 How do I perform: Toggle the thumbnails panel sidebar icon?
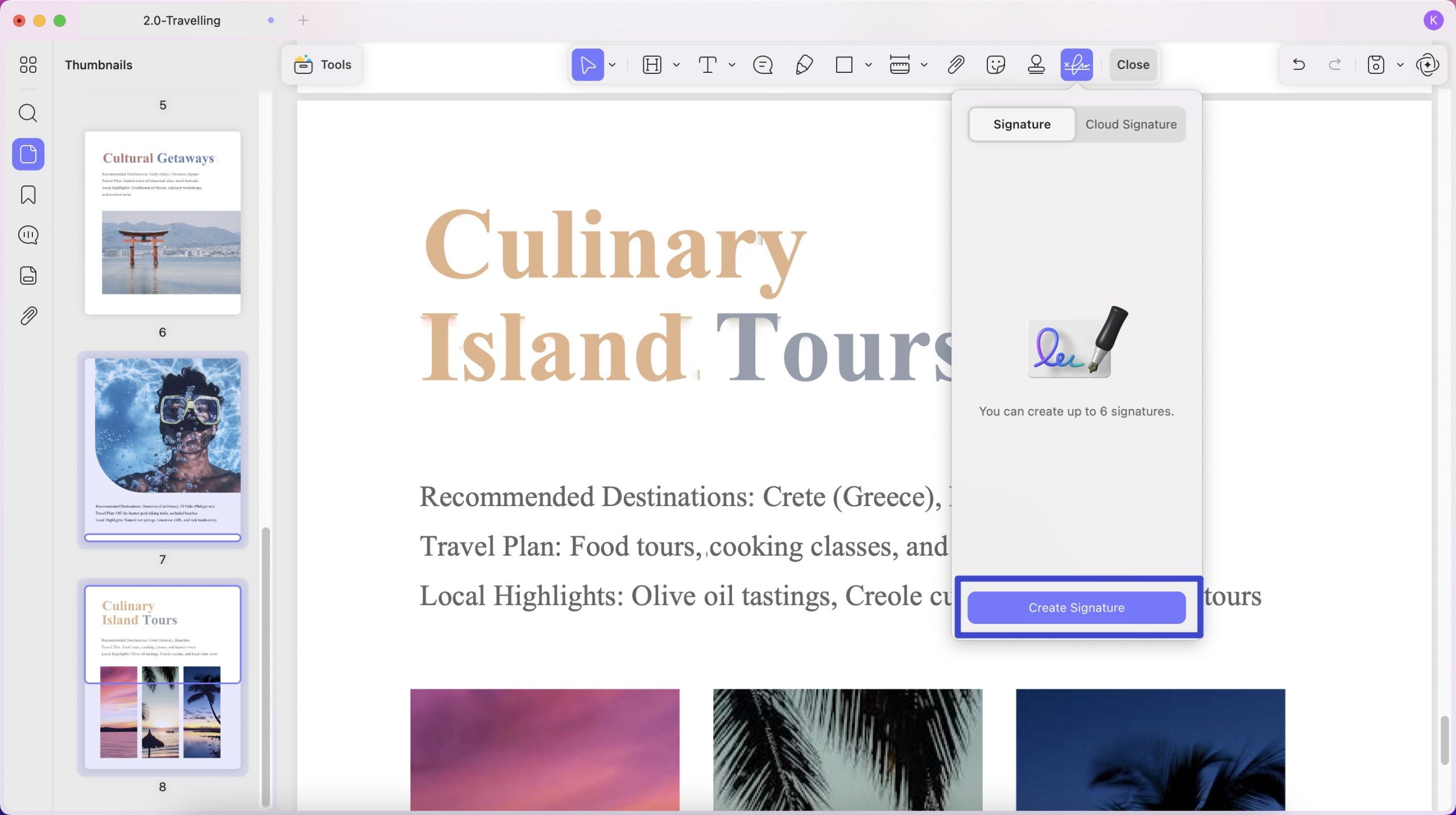[28, 154]
